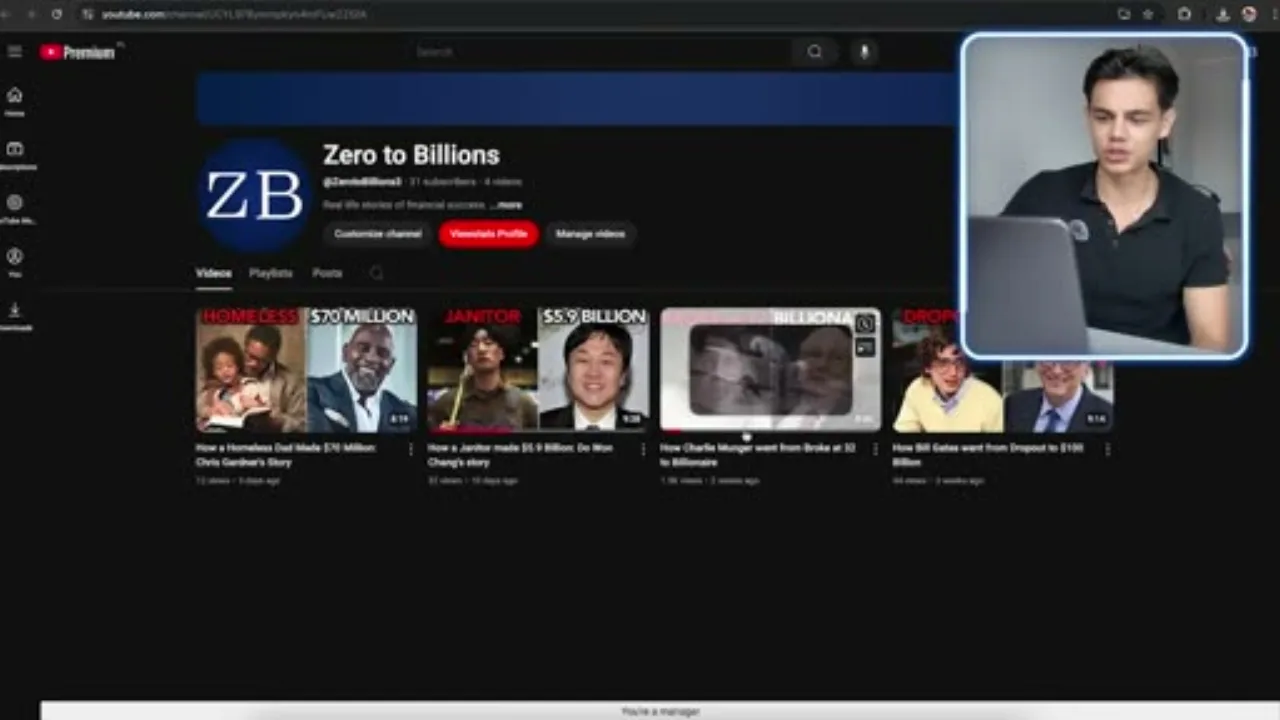This screenshot has width=1280, height=720.
Task: Click the Customize channel button
Action: [378, 234]
